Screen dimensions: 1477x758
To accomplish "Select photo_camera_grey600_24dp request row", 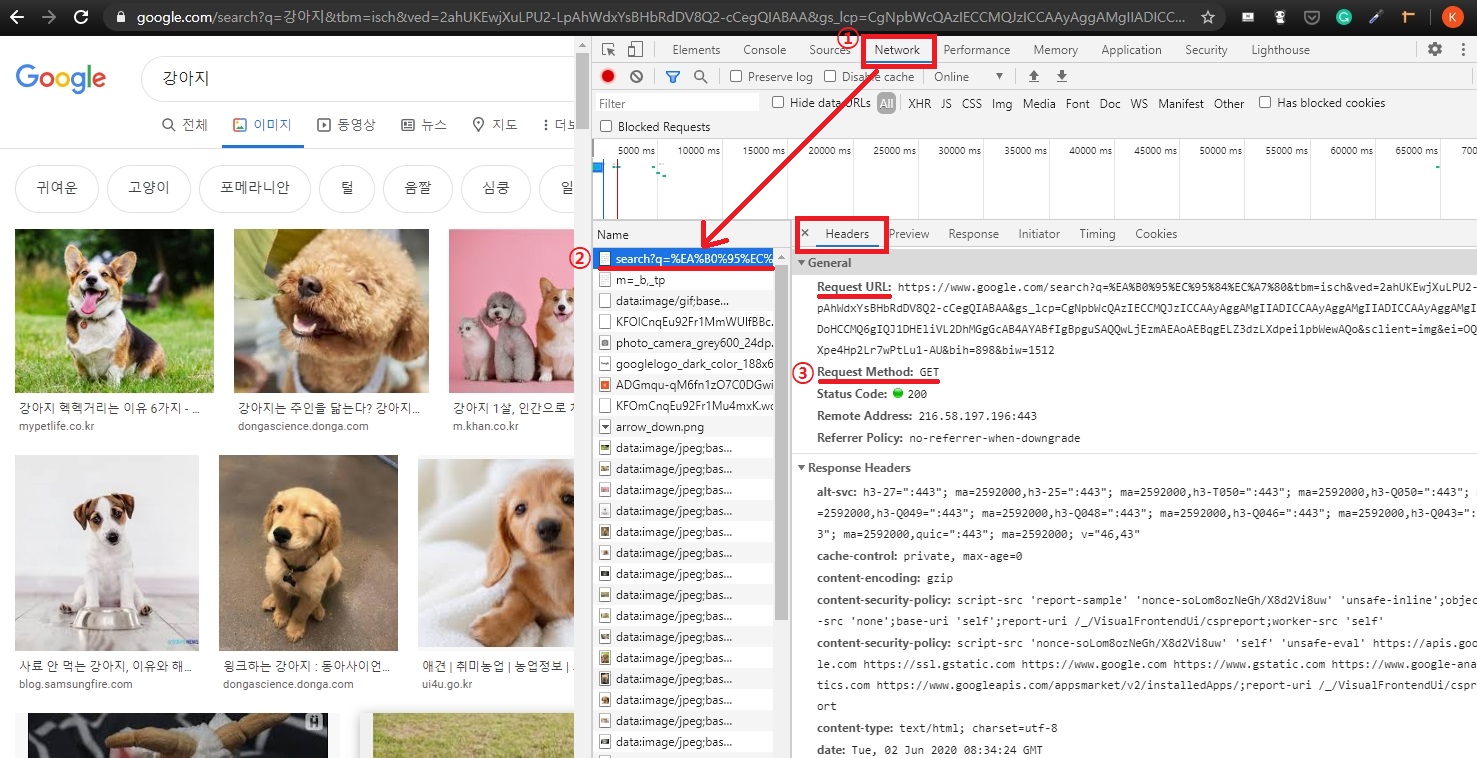I will click(x=685, y=343).
